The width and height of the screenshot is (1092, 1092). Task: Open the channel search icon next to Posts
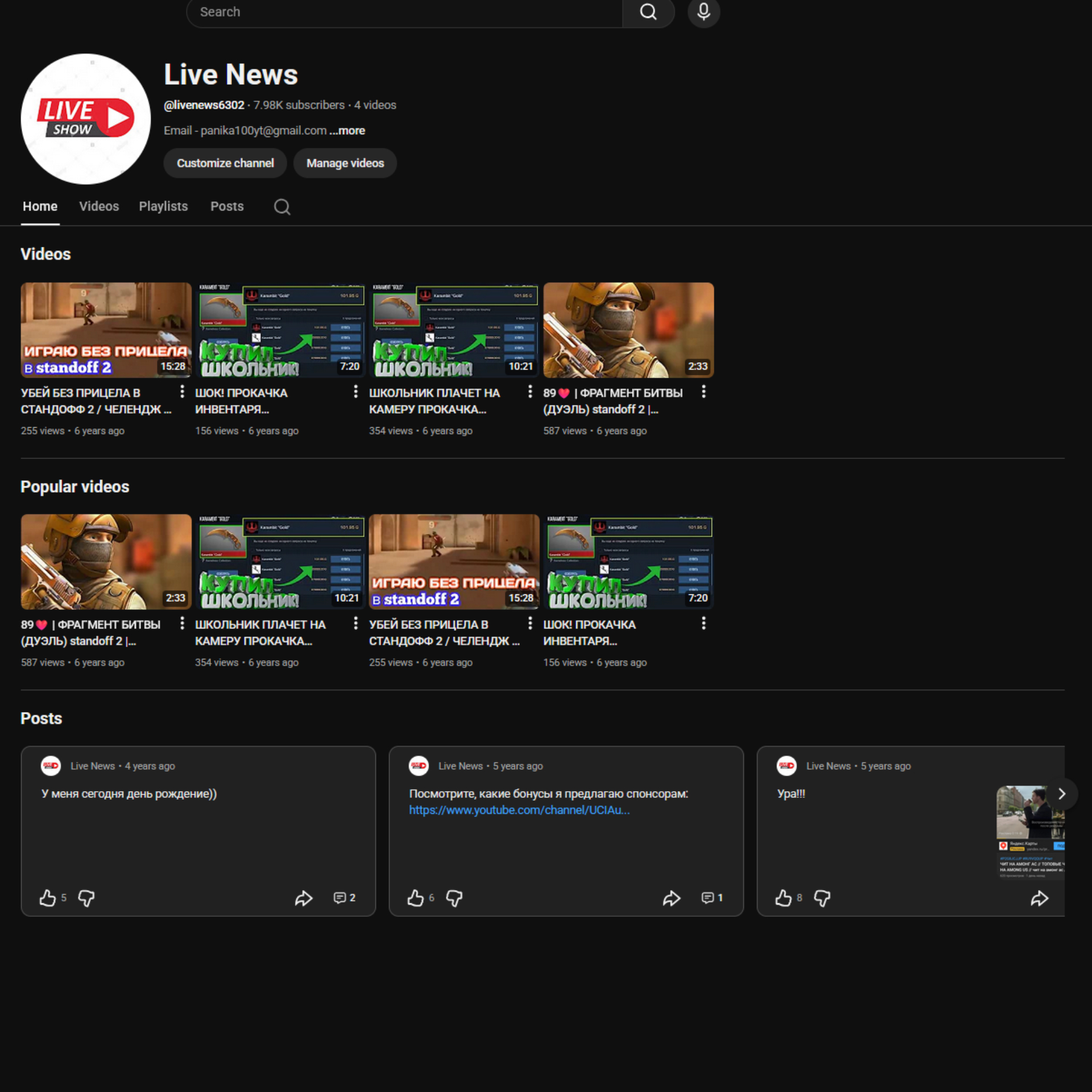(282, 207)
